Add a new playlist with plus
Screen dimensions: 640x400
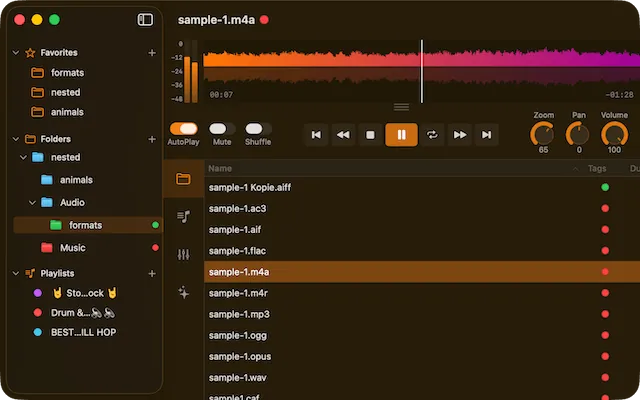coord(152,273)
